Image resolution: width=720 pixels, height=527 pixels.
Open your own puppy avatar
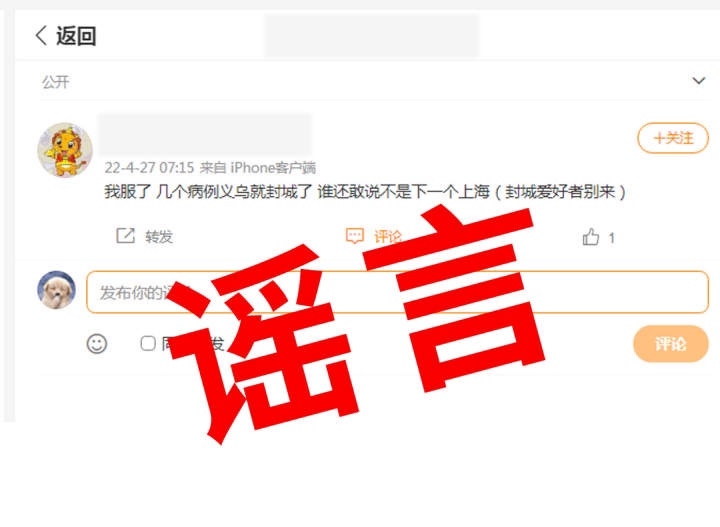tap(56, 290)
